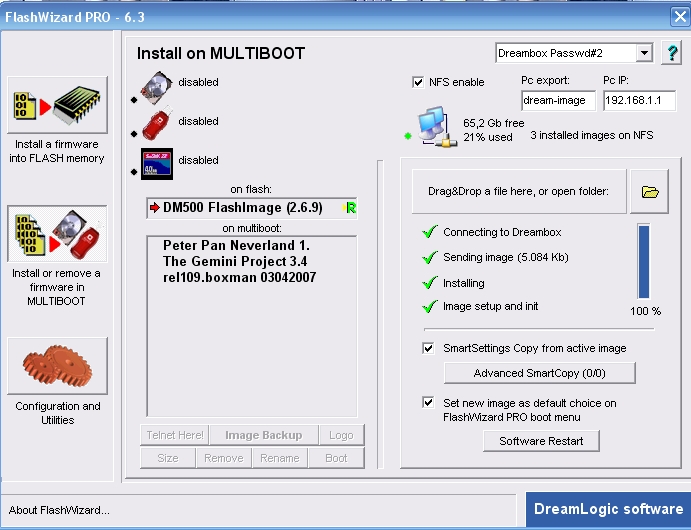The height and width of the screenshot is (530, 691).
Task: Toggle the NFS enable checkbox
Action: [418, 82]
